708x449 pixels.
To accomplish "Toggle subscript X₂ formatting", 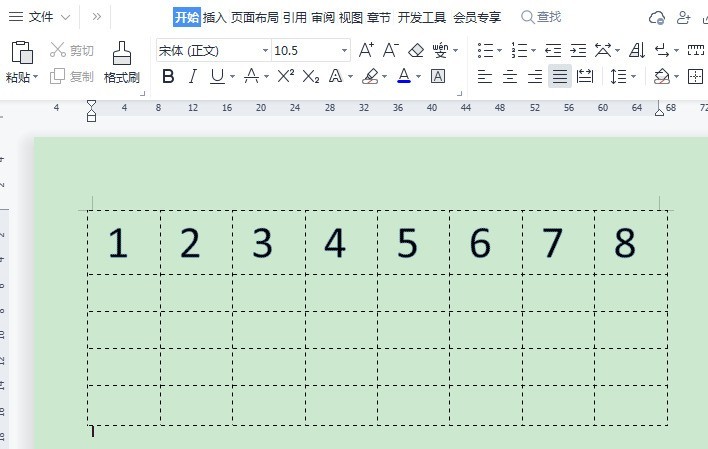I will click(311, 76).
